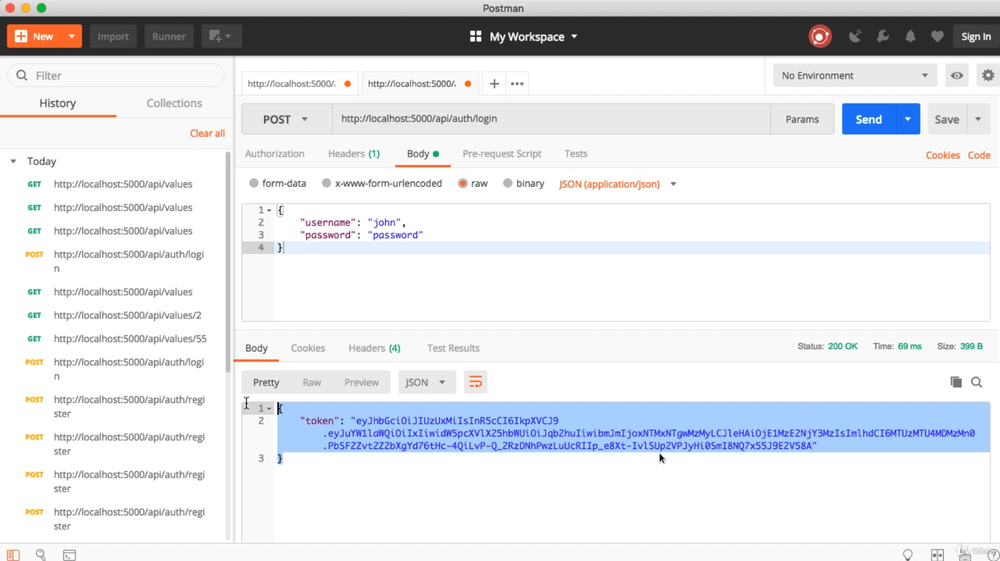Select the form-data radio option
Image resolution: width=1000 pixels, height=561 pixels.
254,184
